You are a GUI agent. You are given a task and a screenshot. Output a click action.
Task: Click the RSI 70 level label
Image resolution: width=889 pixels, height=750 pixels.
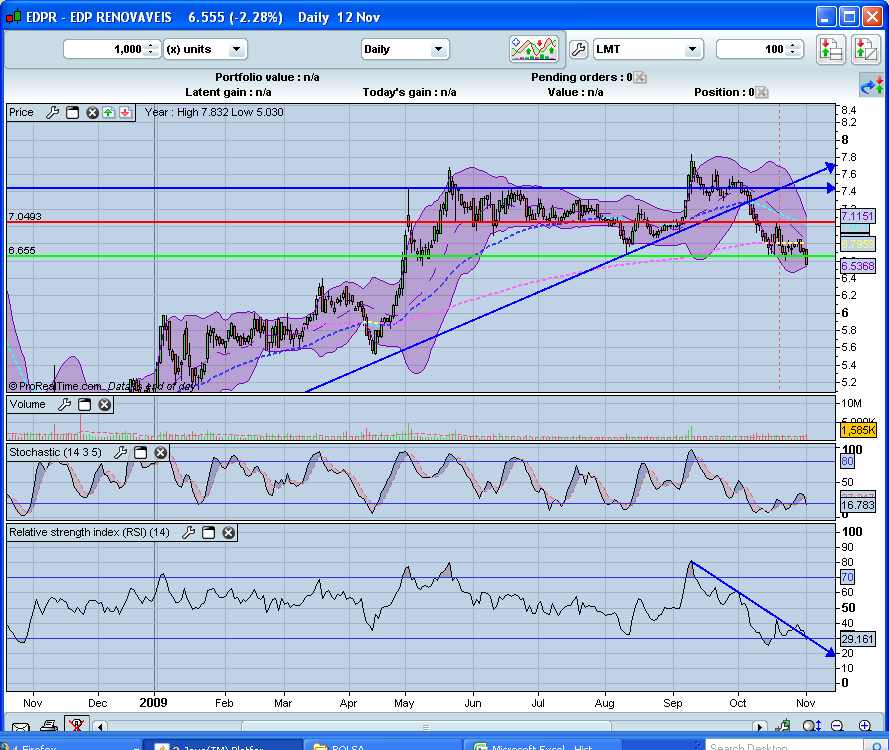click(847, 577)
